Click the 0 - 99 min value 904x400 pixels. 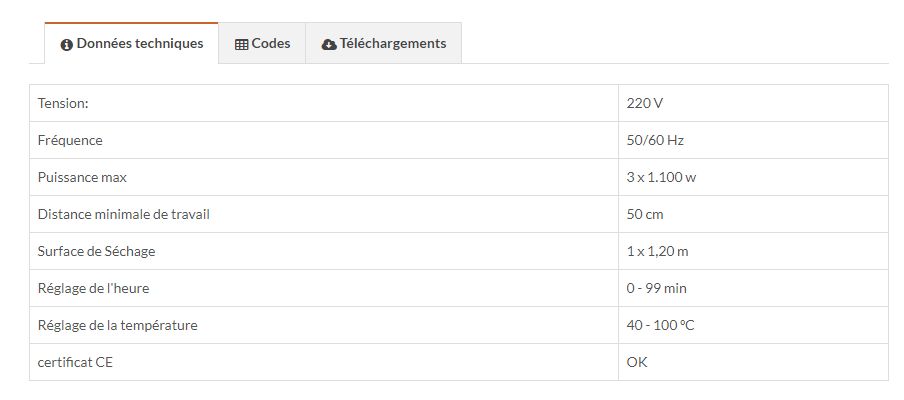click(x=657, y=288)
